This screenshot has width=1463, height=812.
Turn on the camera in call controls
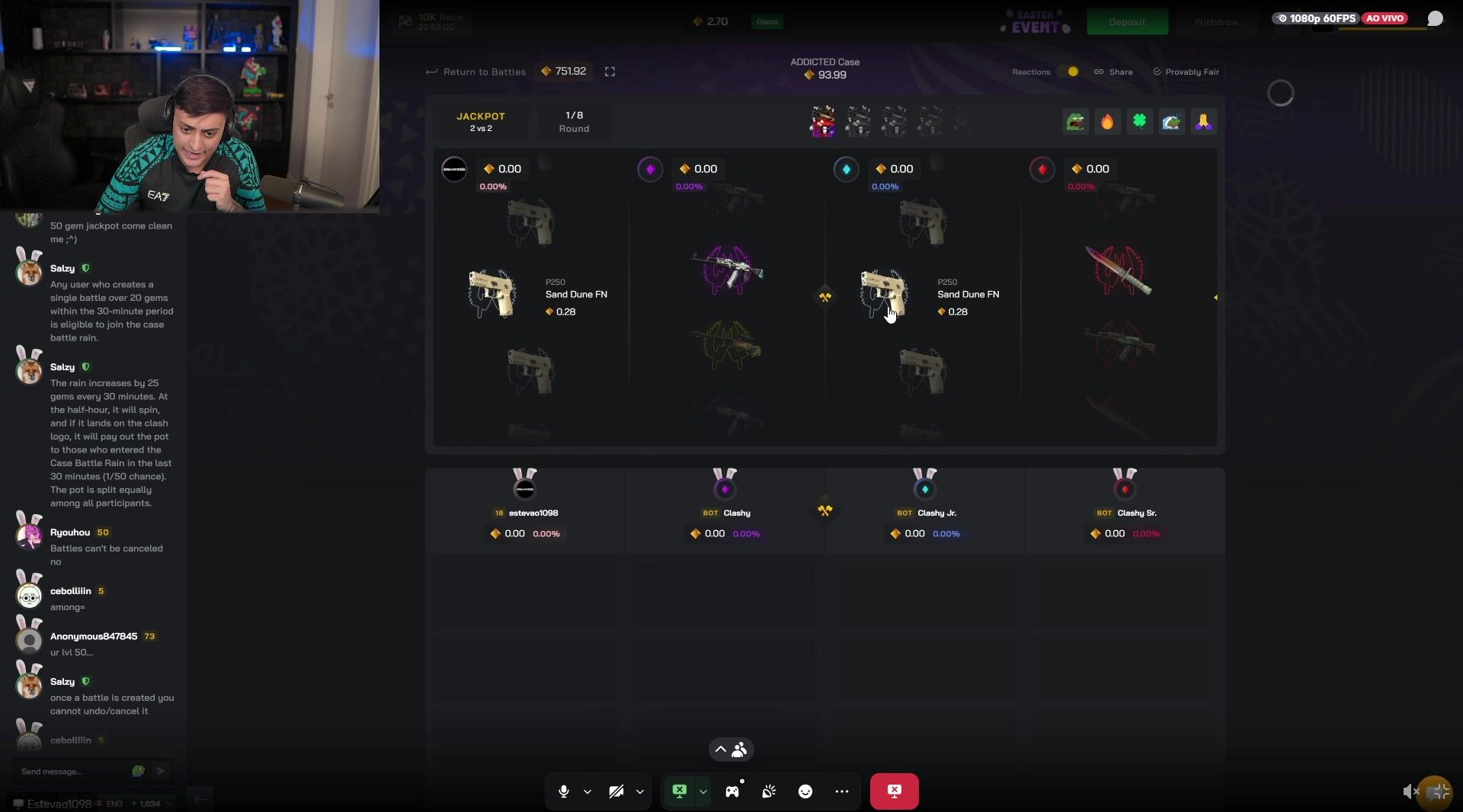pos(616,791)
